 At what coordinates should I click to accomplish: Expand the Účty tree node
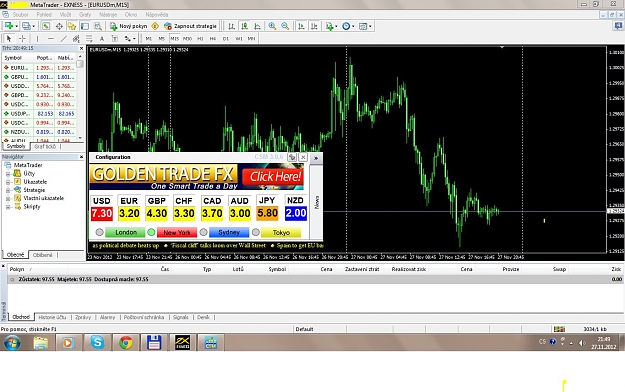tap(8, 174)
